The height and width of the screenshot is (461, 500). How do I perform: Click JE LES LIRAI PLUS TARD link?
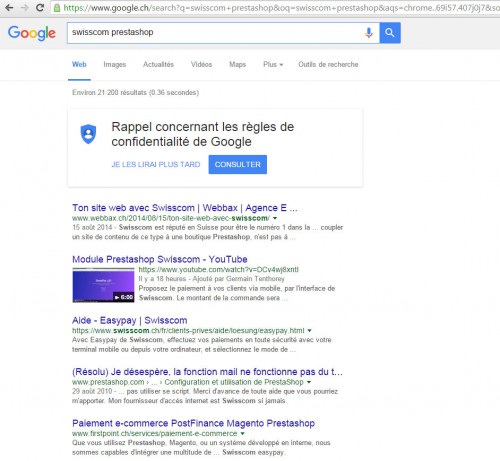point(156,164)
